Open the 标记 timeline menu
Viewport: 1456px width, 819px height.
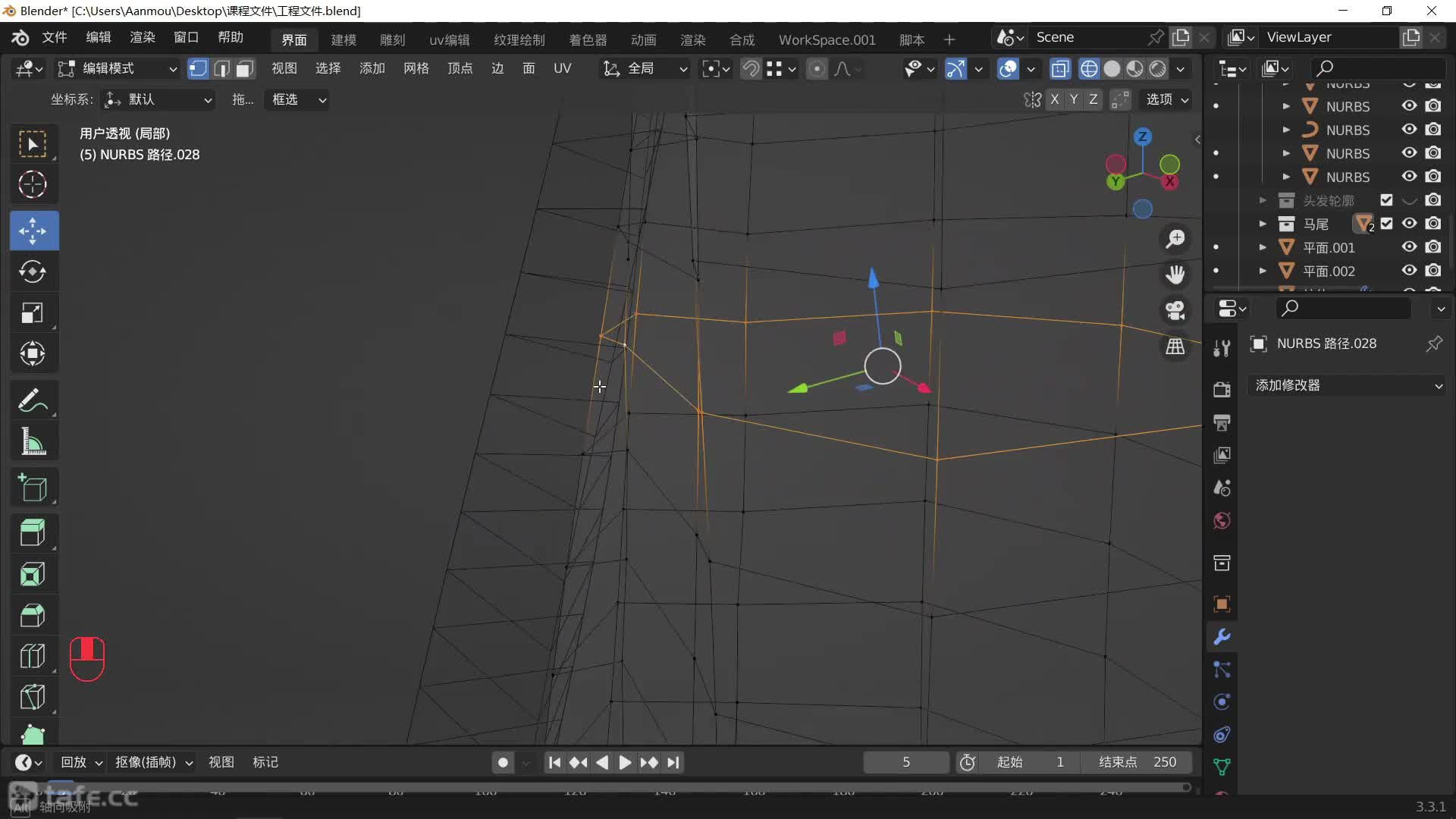click(265, 762)
